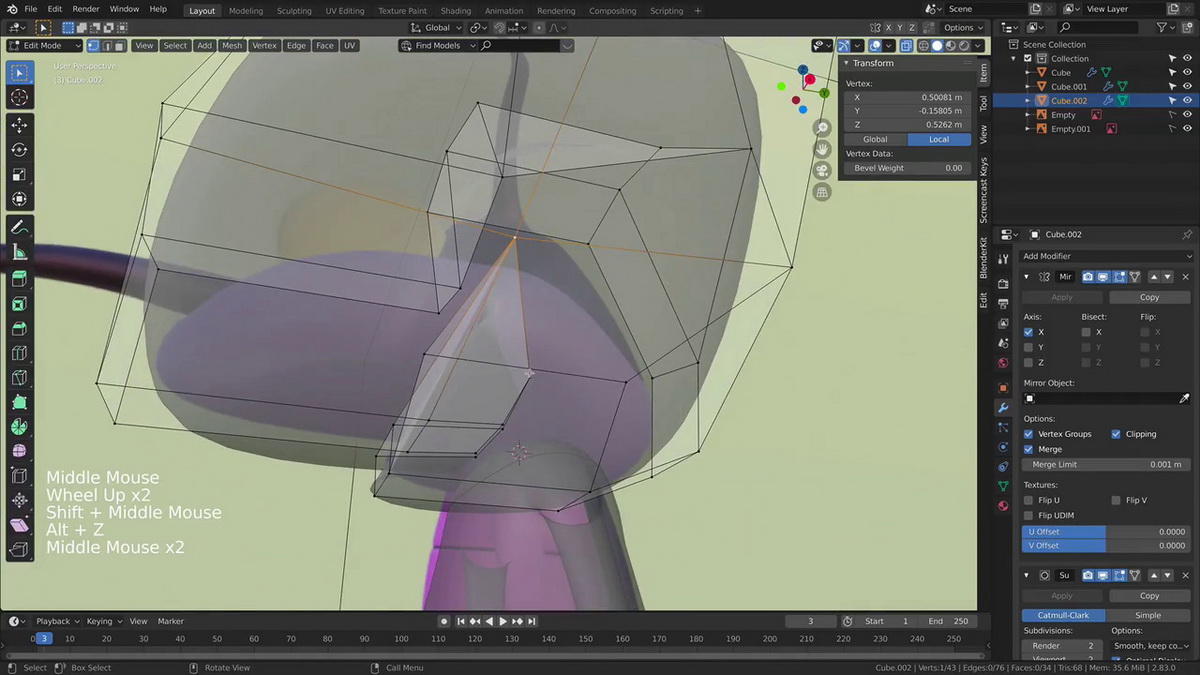
Task: Collapse the Mirror modifier panel
Action: [1026, 277]
